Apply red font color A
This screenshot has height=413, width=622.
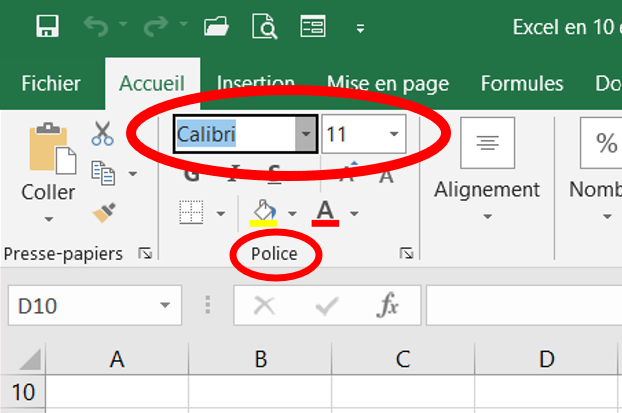pos(325,213)
